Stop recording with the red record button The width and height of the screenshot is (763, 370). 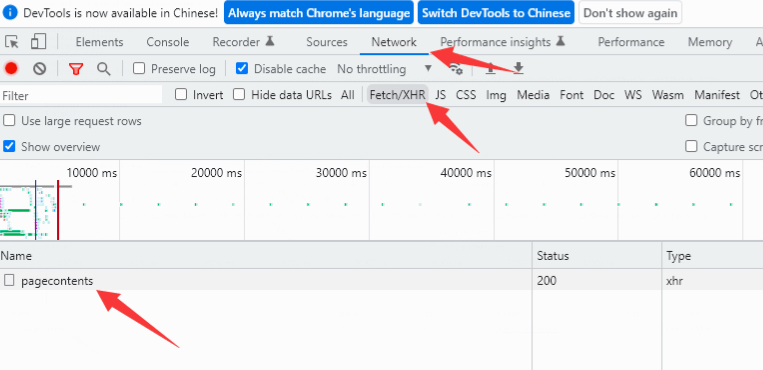pyautogui.click(x=11, y=69)
